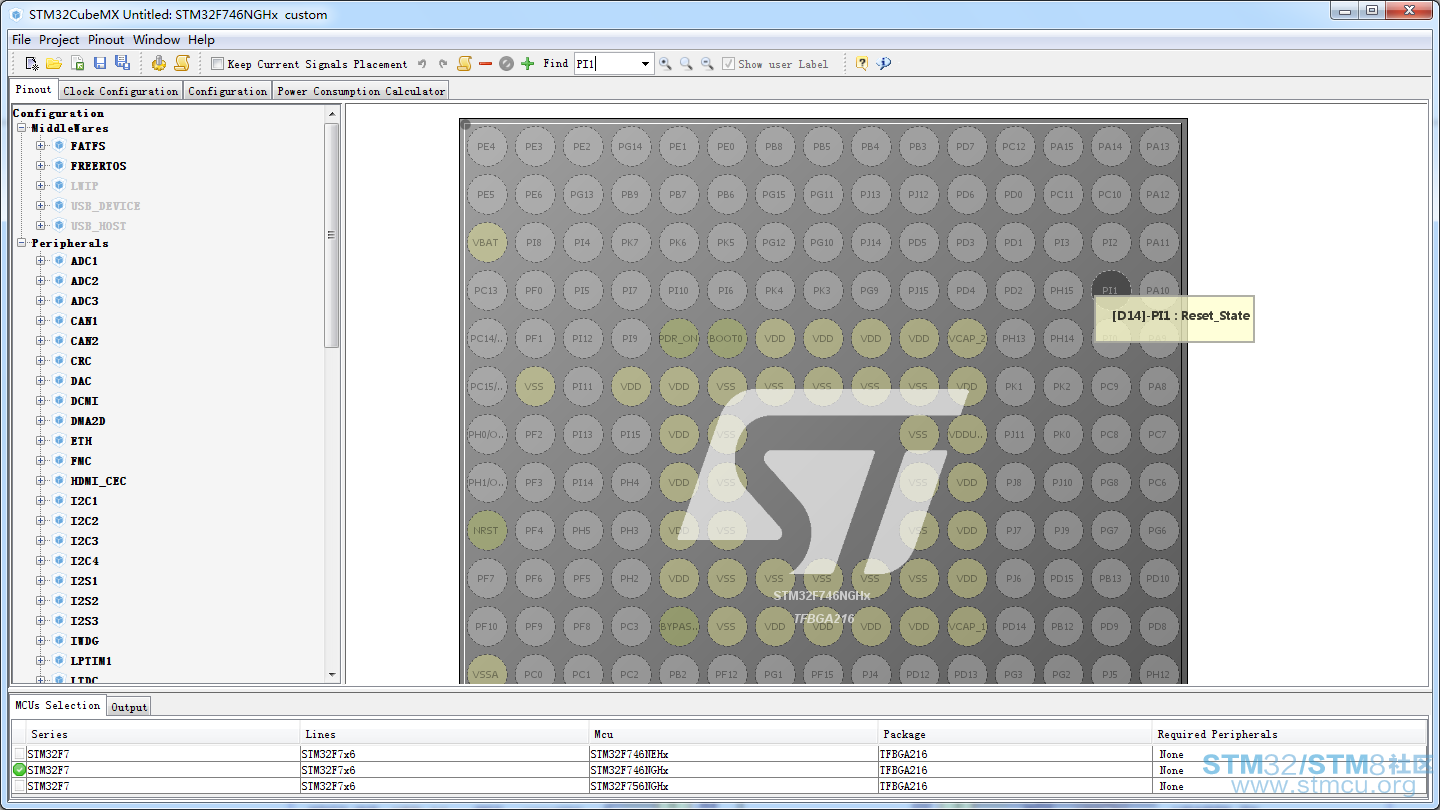
Task: Tick the checkbox on the STM32F756NGHx row
Action: tap(20, 786)
